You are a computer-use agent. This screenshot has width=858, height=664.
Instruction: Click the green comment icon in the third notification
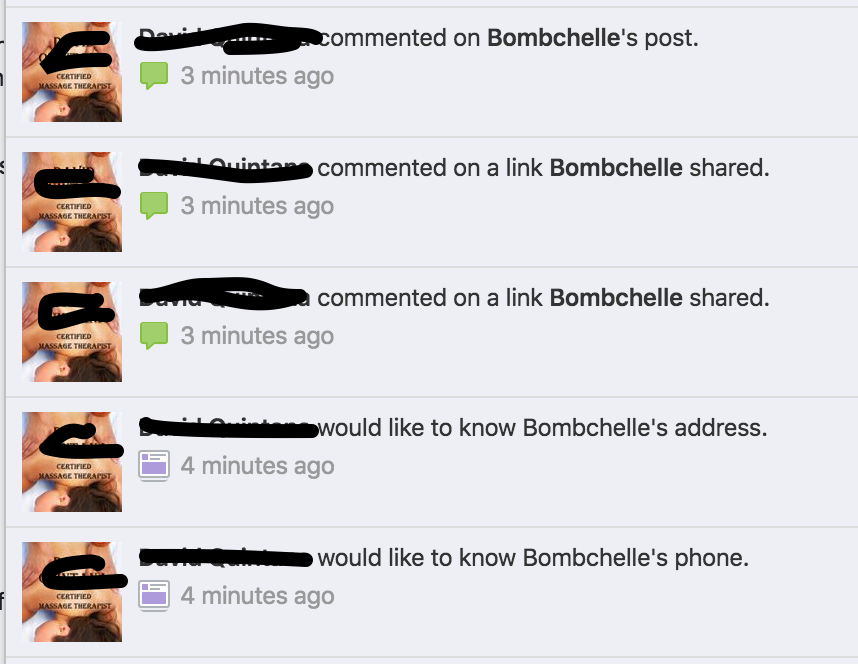pos(154,336)
